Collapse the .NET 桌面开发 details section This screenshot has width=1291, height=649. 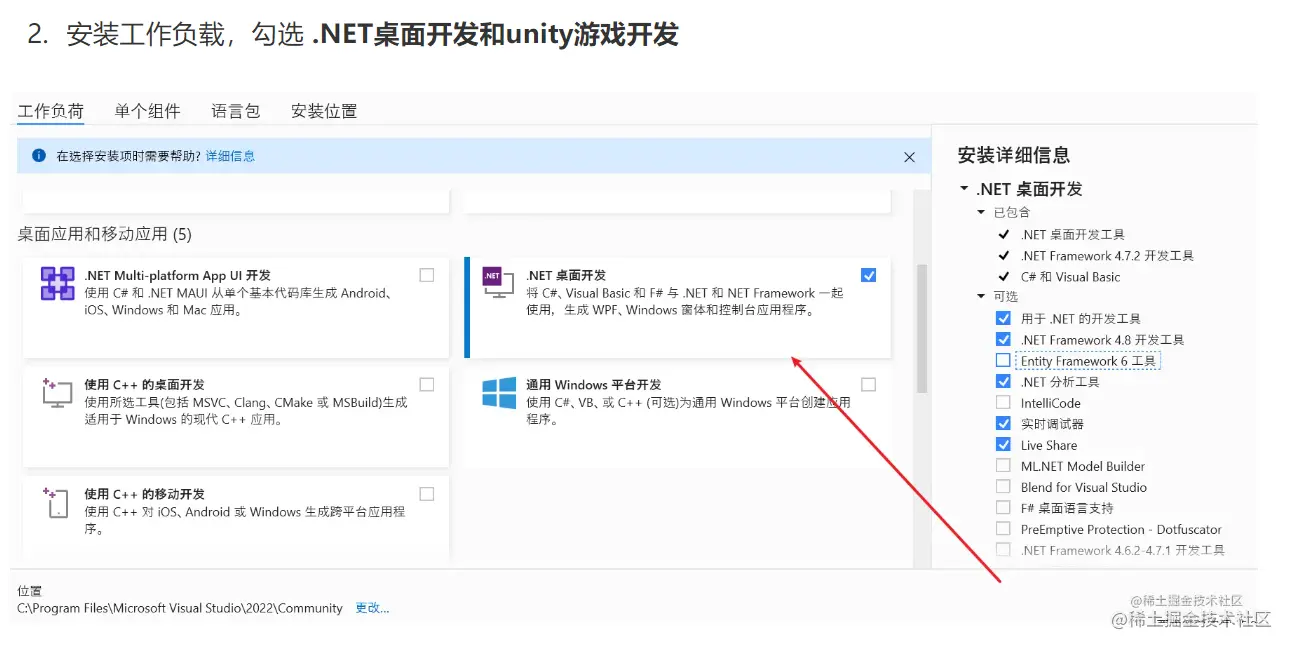coord(964,189)
